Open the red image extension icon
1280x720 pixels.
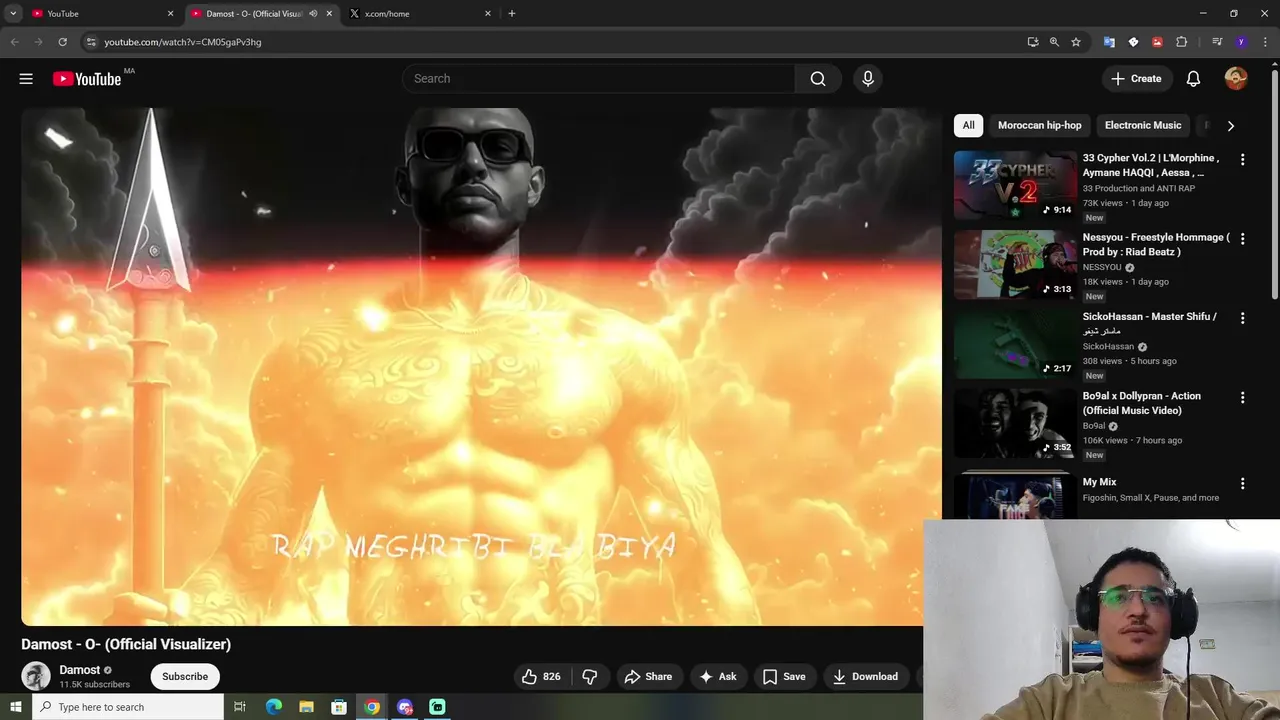coord(1157,42)
